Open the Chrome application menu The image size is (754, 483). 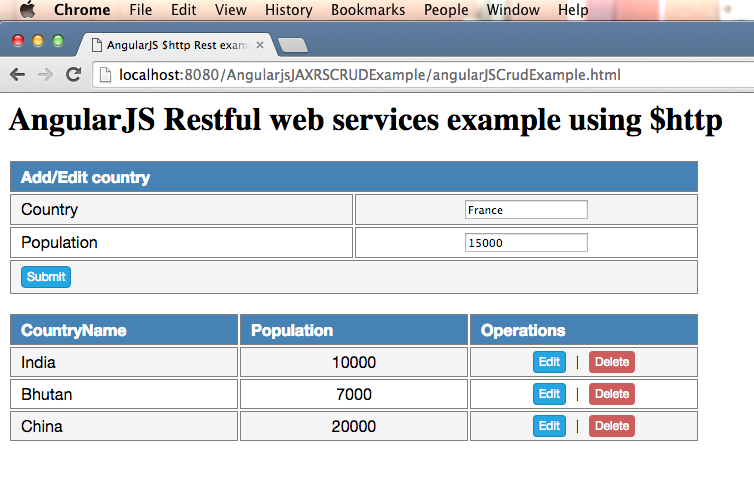click(82, 10)
